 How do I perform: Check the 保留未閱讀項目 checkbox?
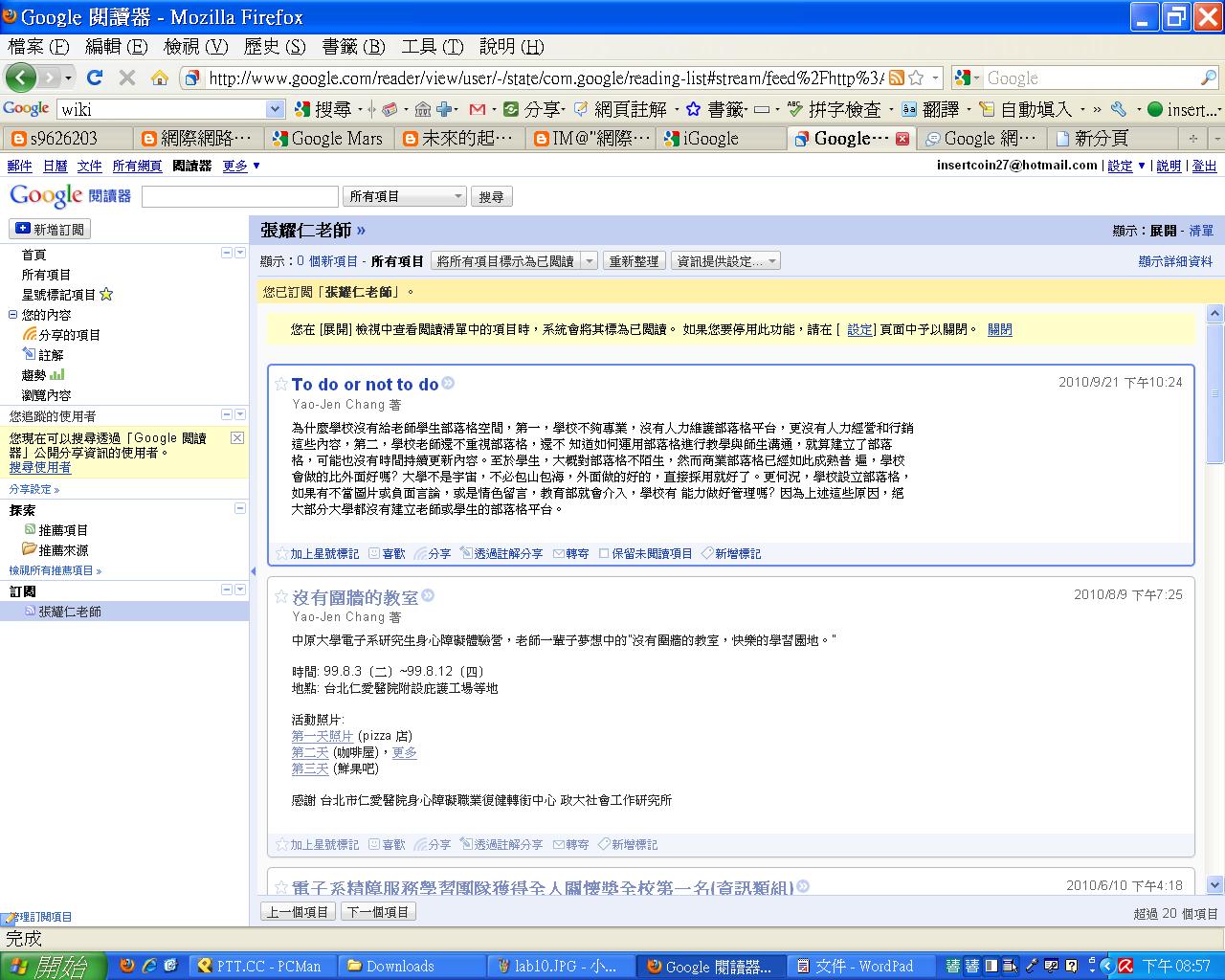pos(604,553)
